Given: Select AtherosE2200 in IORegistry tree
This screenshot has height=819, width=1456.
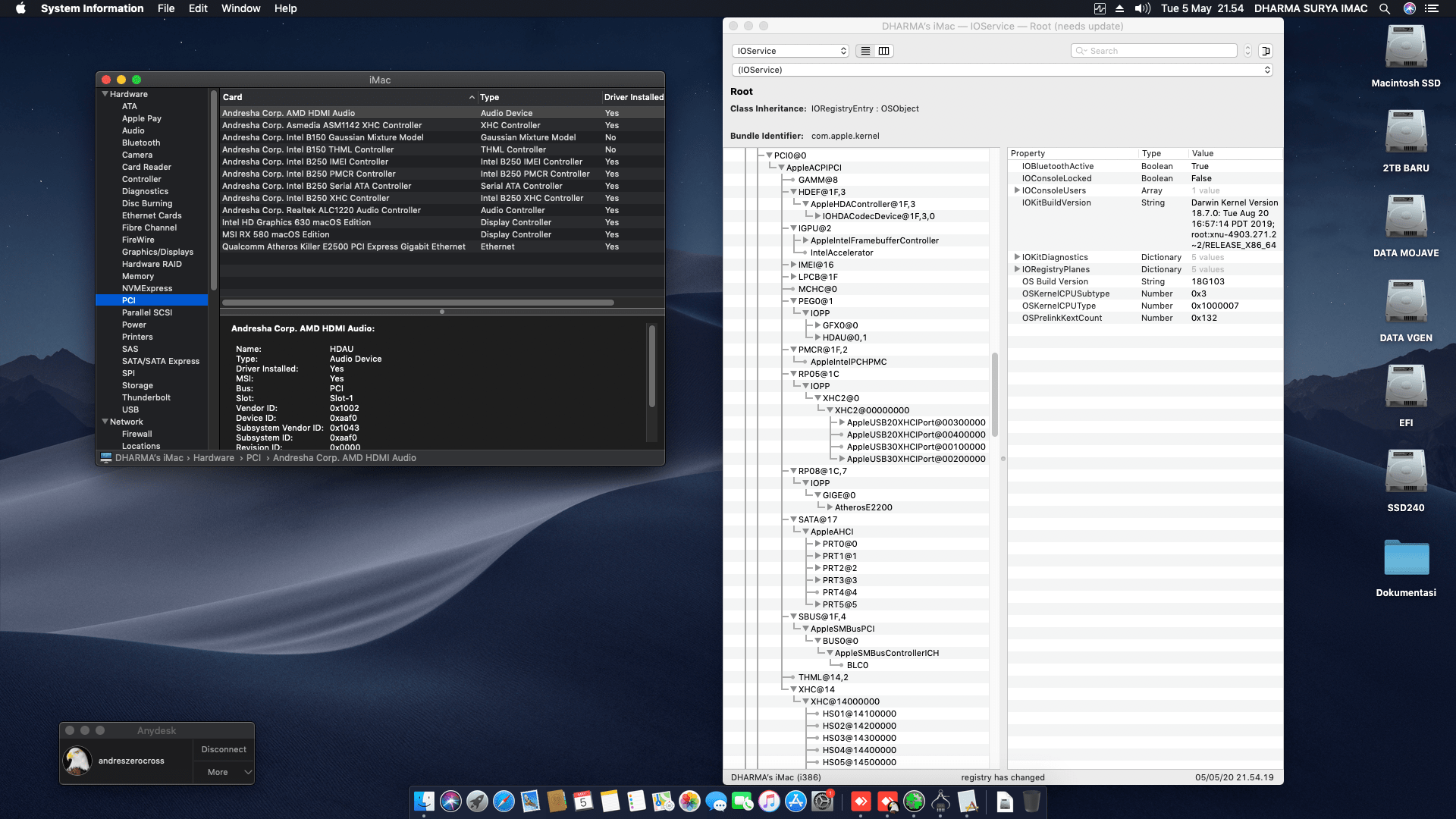Looking at the screenshot, I should point(864,507).
